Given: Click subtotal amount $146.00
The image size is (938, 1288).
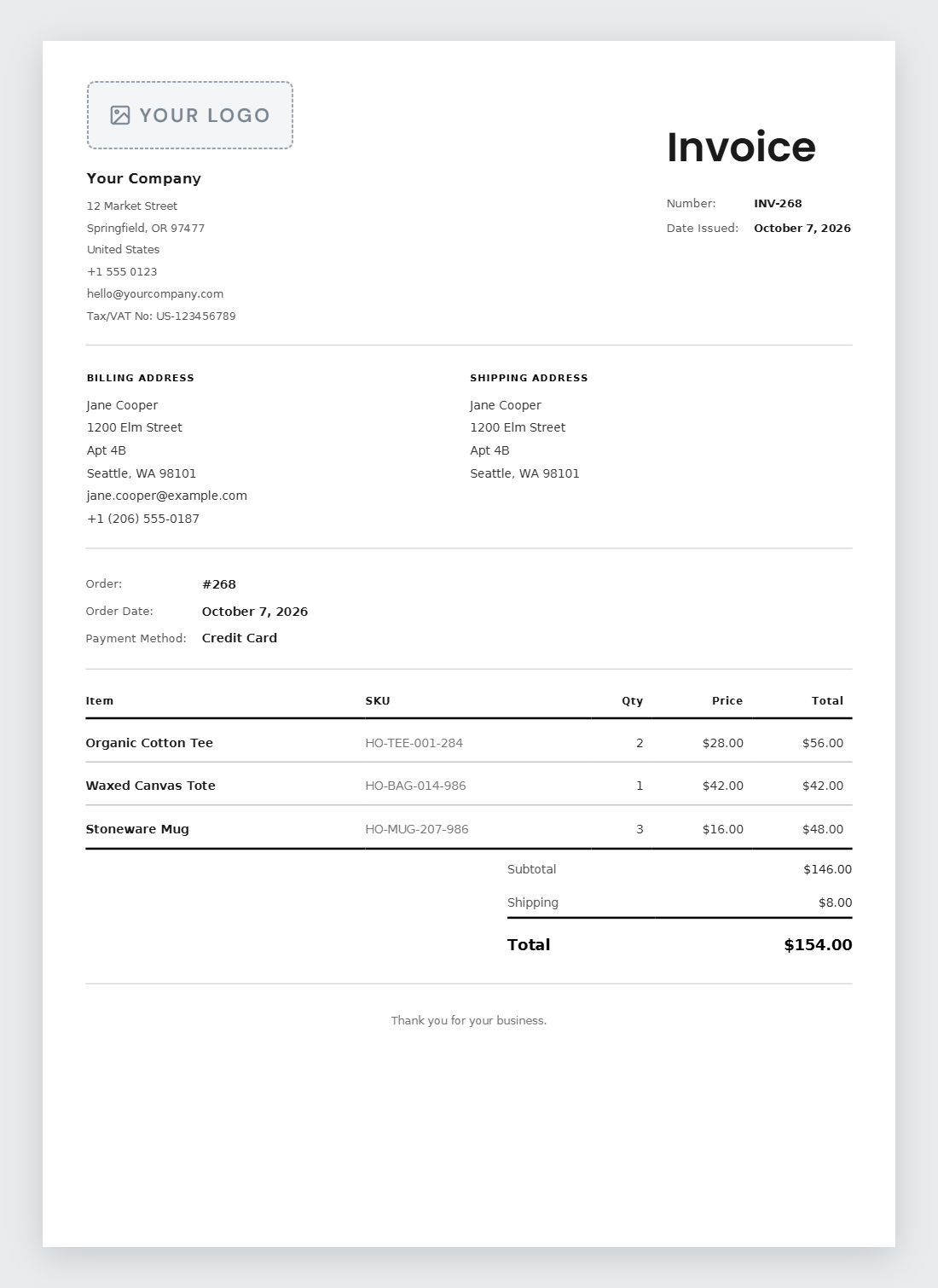Looking at the screenshot, I should click(x=828, y=869).
